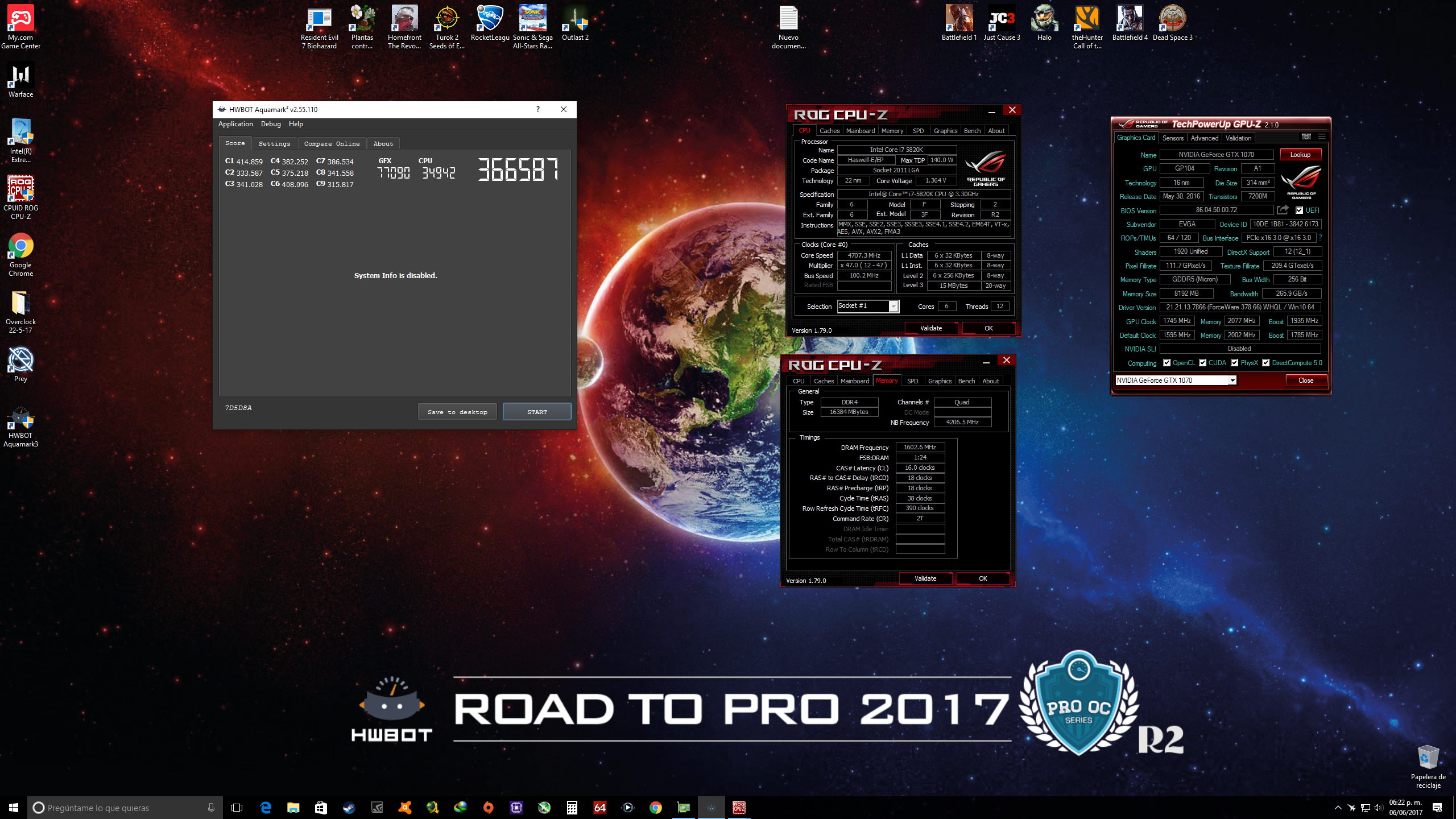
Task: Toggle the UEFI checkbox in GPU-Z
Action: point(1299,210)
